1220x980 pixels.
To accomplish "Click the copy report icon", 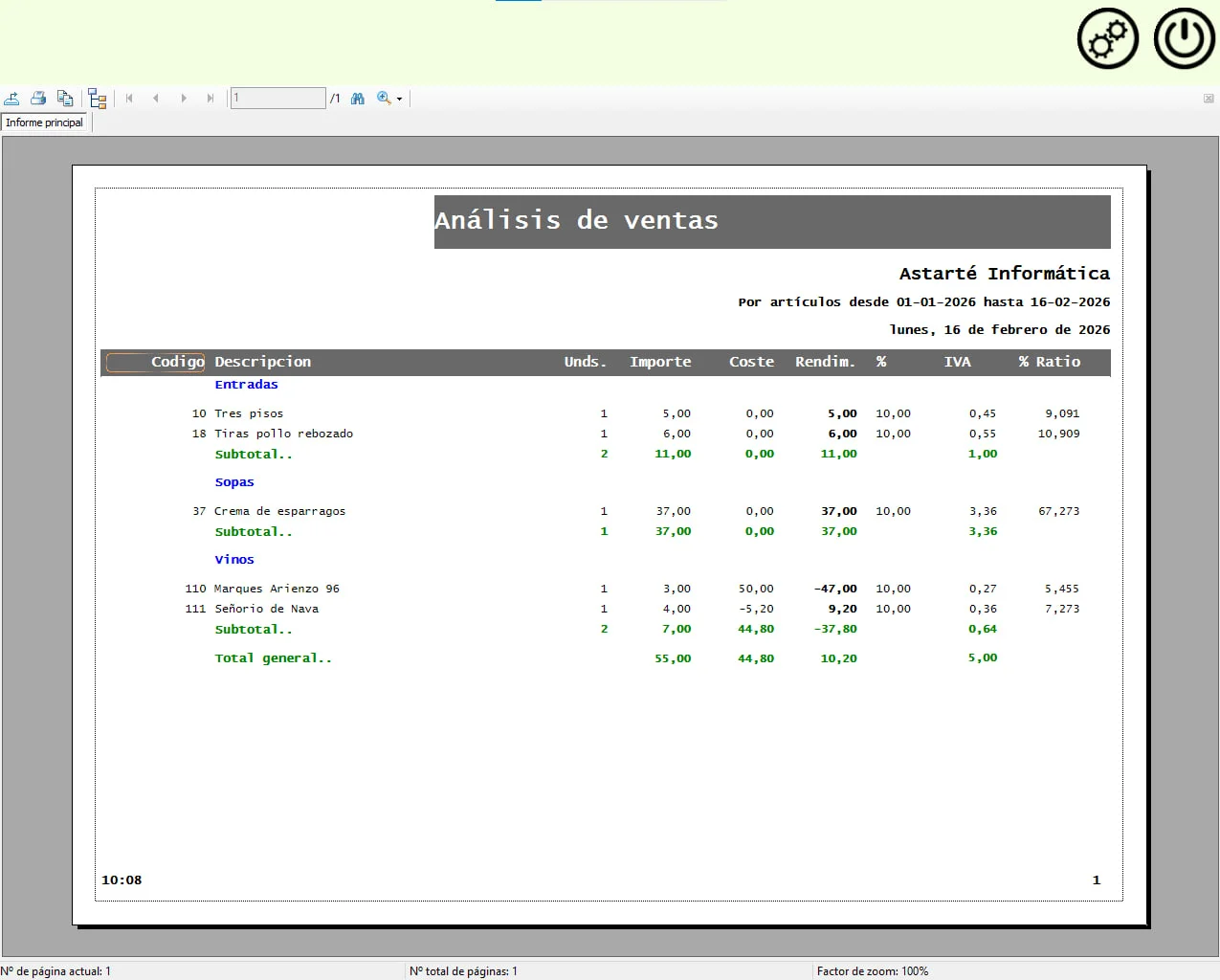I will tap(65, 99).
